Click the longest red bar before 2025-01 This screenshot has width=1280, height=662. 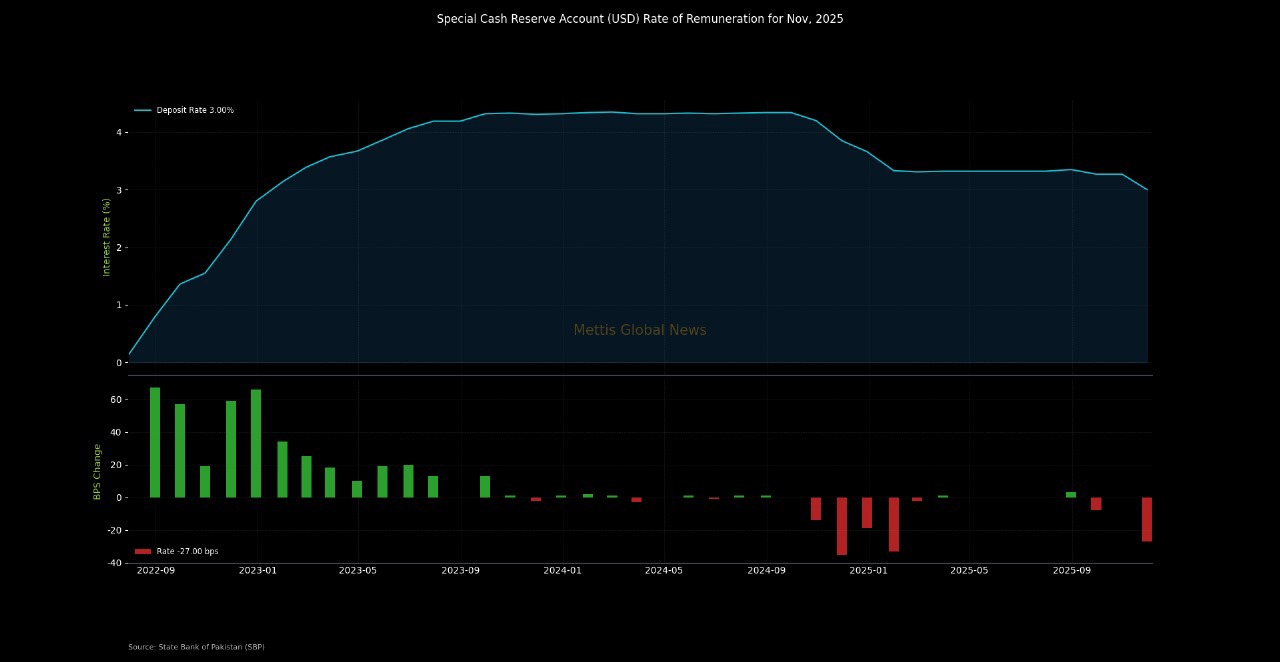842,526
